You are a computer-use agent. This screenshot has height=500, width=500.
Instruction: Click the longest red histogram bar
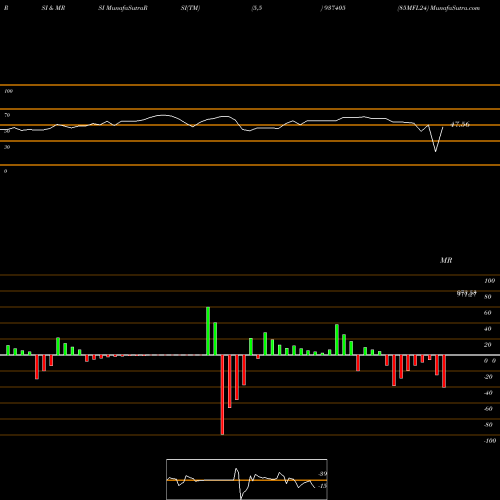pos(222,395)
